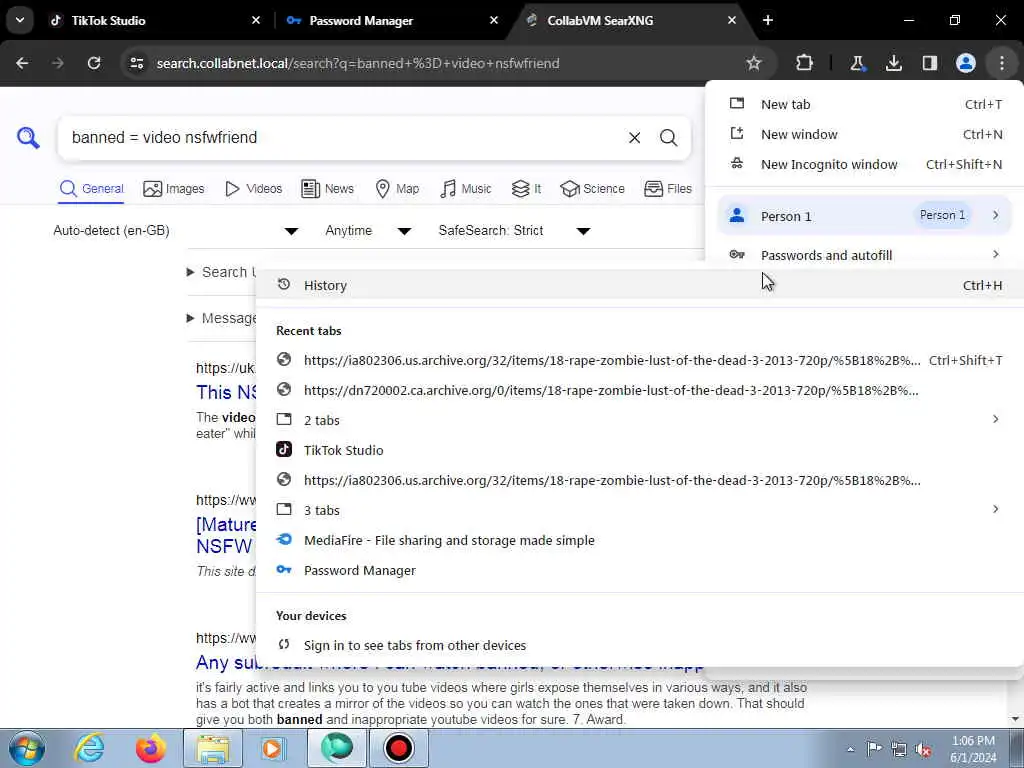This screenshot has width=1024, height=768.
Task: Expand the Messages disclosure triangle
Action: pyautogui.click(x=191, y=318)
